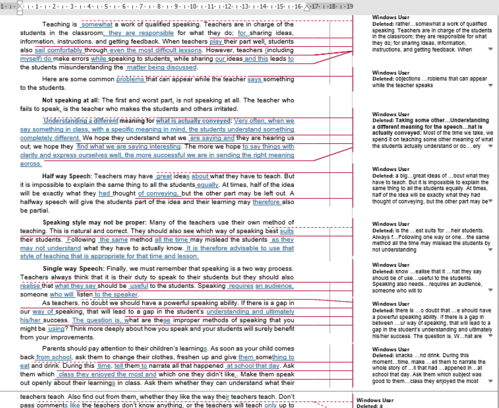
Task: Expand the 'Deleted: know…ealise' balloon arrow
Action: (x=490, y=290)
